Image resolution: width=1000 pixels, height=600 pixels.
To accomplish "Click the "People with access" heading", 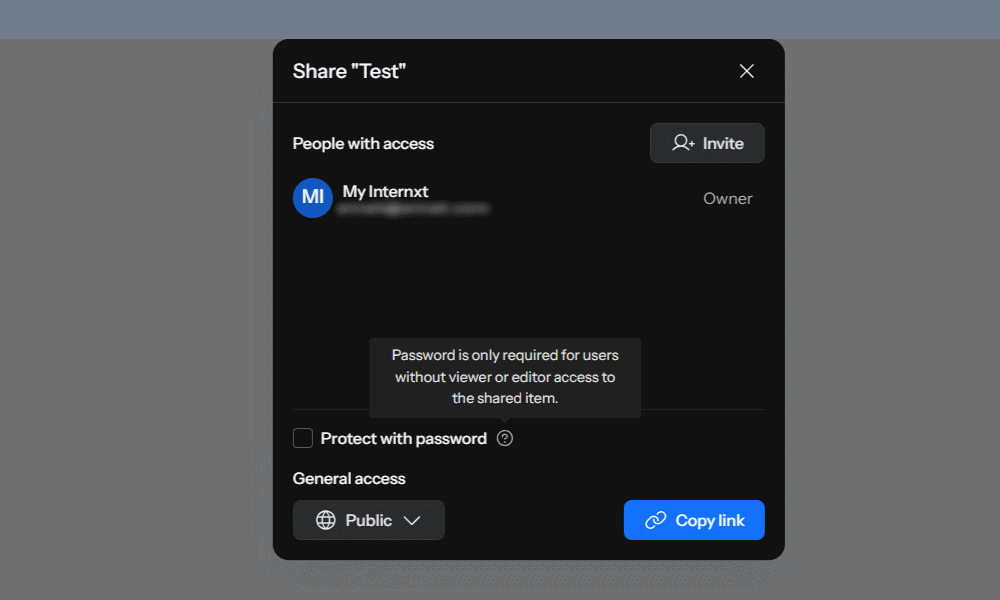I will coord(363,143).
